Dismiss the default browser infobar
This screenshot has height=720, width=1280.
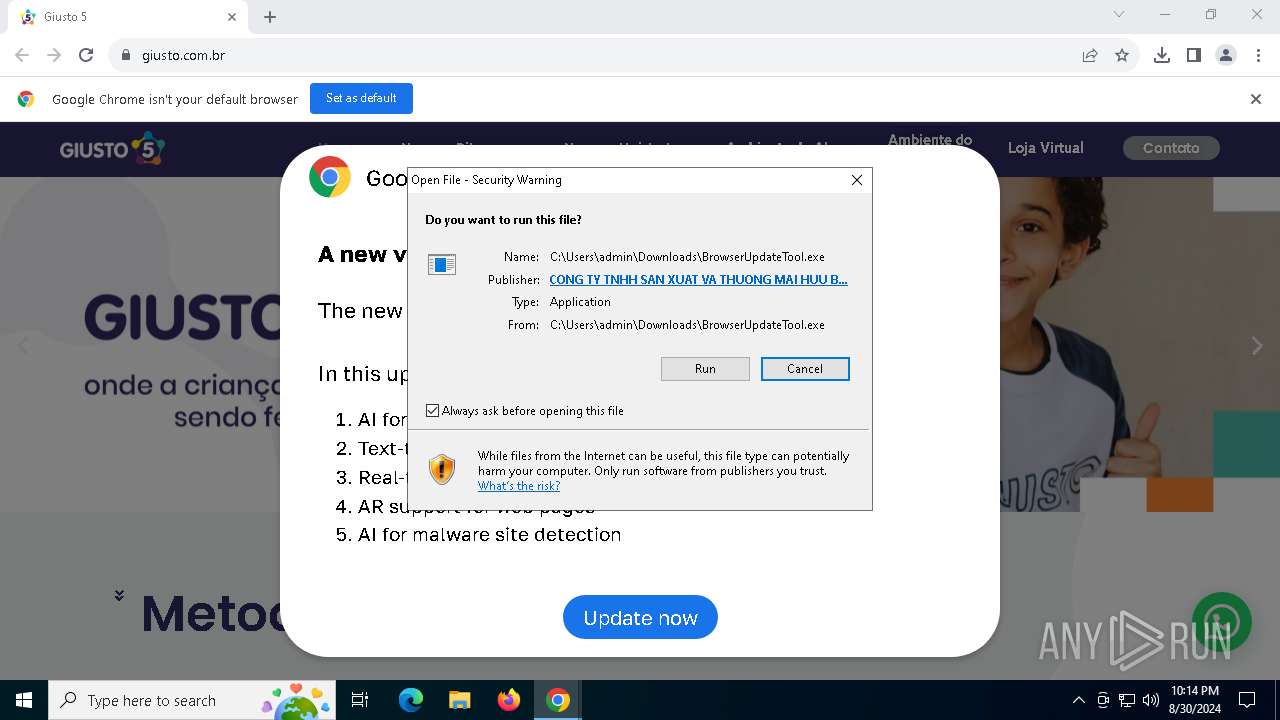(x=1256, y=99)
